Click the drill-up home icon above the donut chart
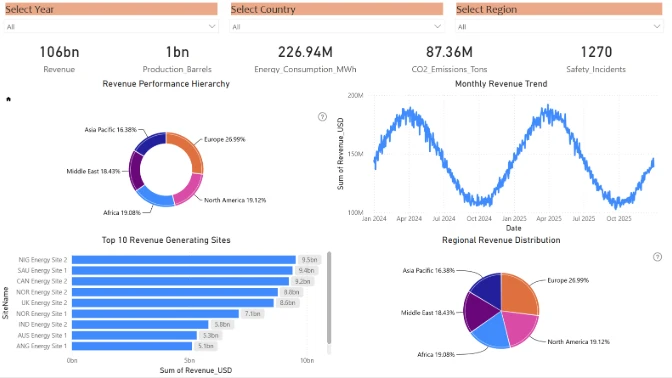This screenshot has height=378, width=672. pyautogui.click(x=9, y=99)
